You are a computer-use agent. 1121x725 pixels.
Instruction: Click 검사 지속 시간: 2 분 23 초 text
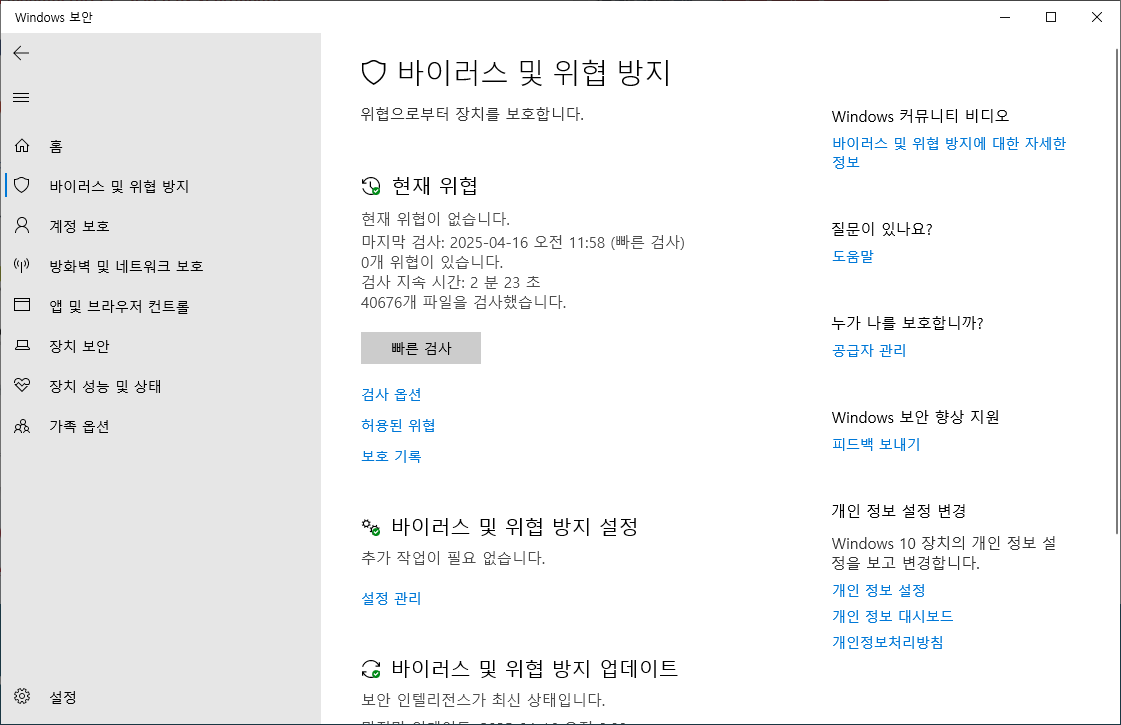(450, 282)
